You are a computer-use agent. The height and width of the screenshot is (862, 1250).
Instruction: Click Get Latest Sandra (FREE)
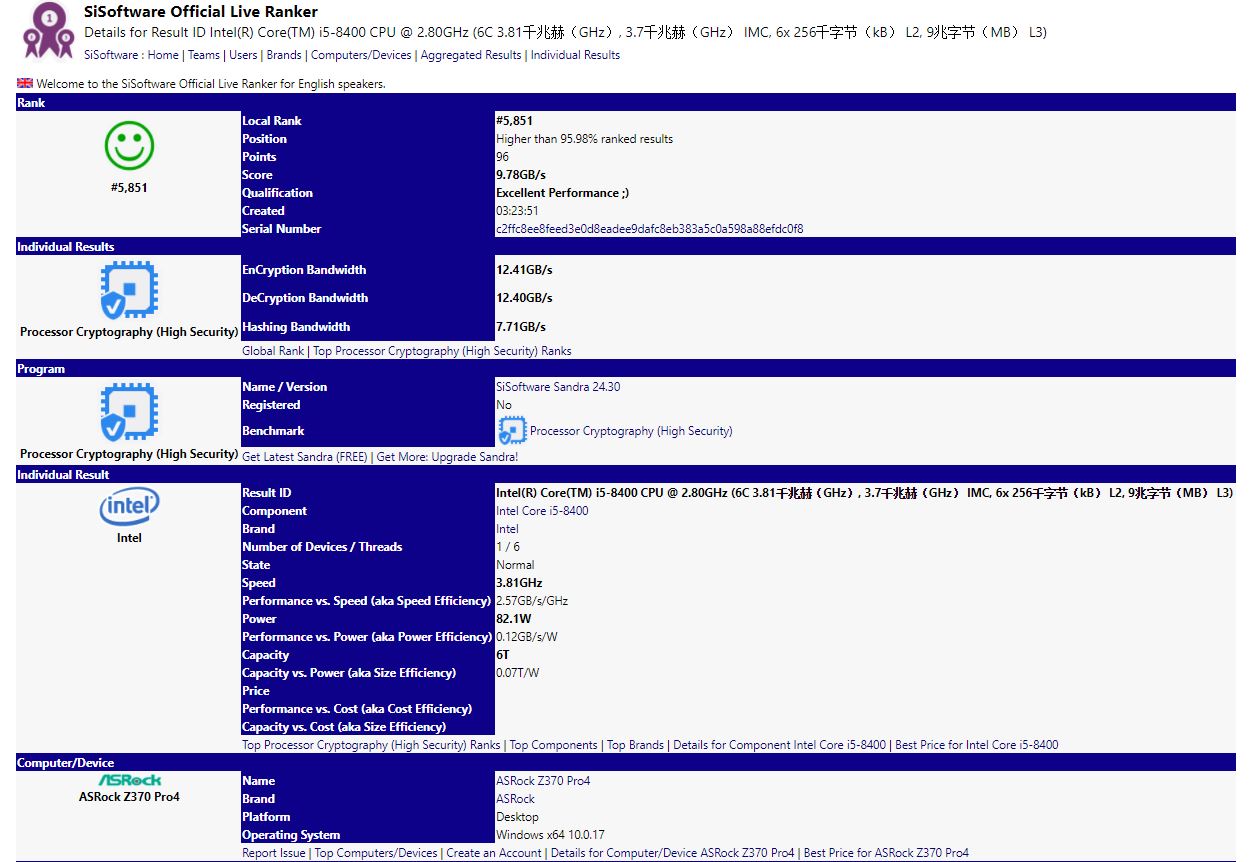[x=305, y=457]
